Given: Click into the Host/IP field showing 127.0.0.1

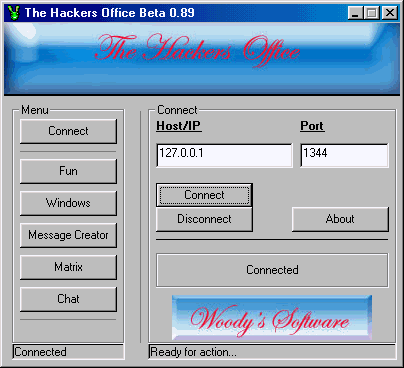Looking at the screenshot, I should click(224, 155).
